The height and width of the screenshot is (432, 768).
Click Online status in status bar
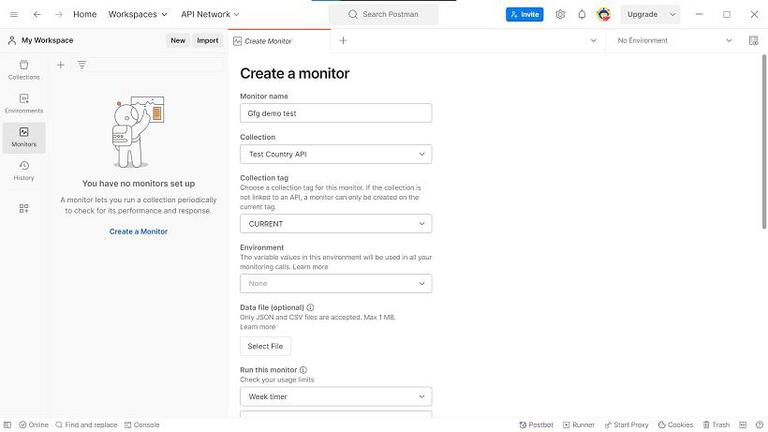click(34, 425)
